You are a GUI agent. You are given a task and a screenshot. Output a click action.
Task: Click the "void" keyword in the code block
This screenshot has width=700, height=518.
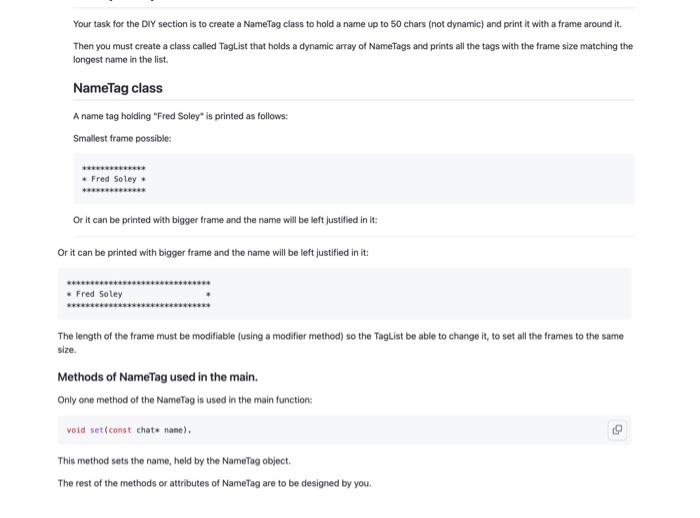[x=76, y=430]
